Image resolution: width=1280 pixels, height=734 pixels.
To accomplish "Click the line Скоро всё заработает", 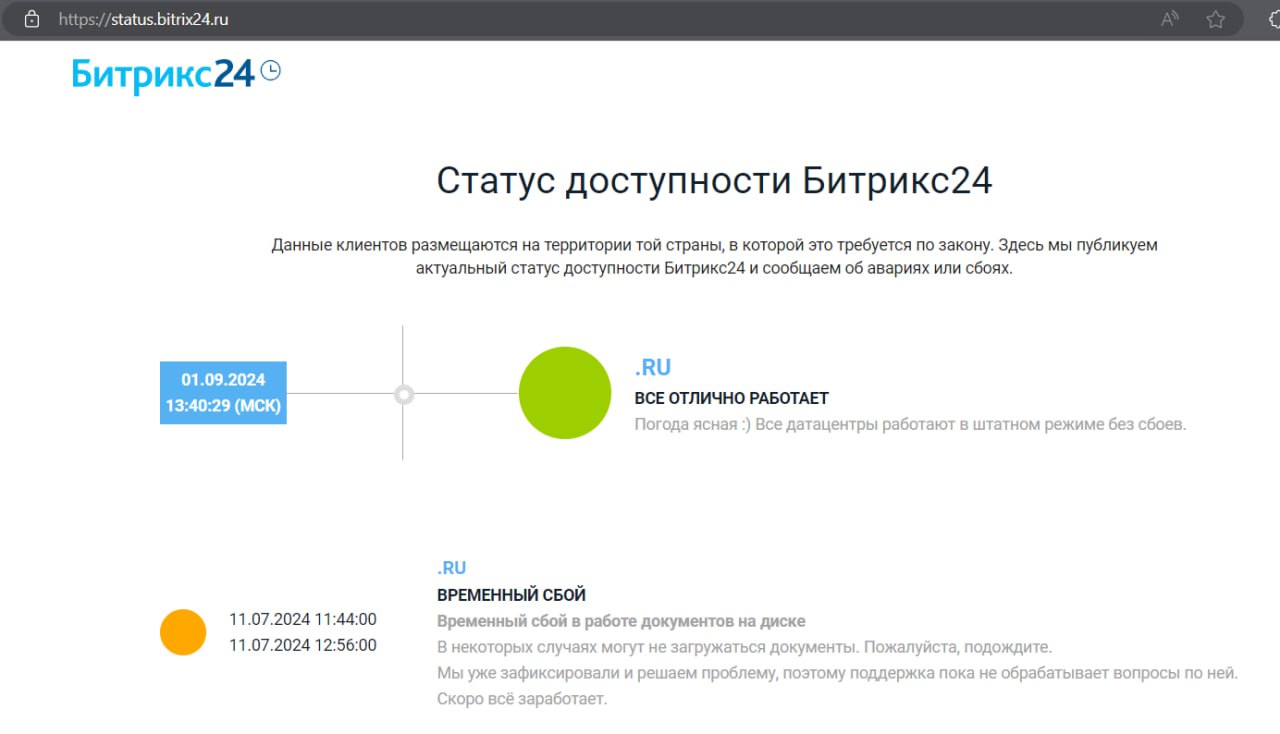I will 522,699.
